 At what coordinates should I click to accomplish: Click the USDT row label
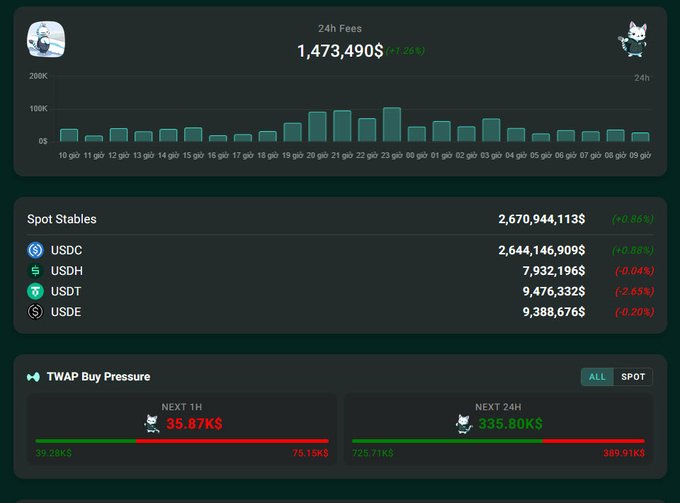(66, 291)
